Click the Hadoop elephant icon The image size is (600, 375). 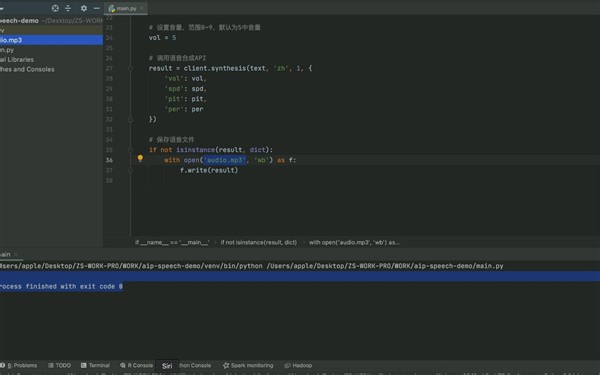coord(287,365)
